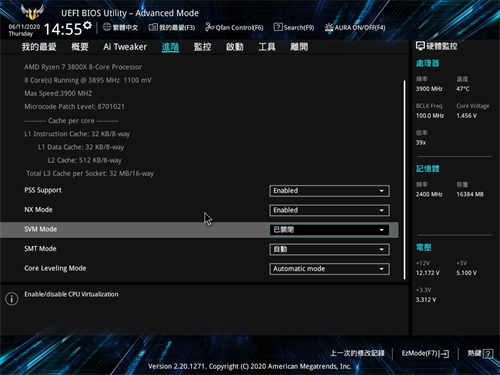Click the 14:55 clock time
Viewport: 500px width, 375px height.
point(63,29)
